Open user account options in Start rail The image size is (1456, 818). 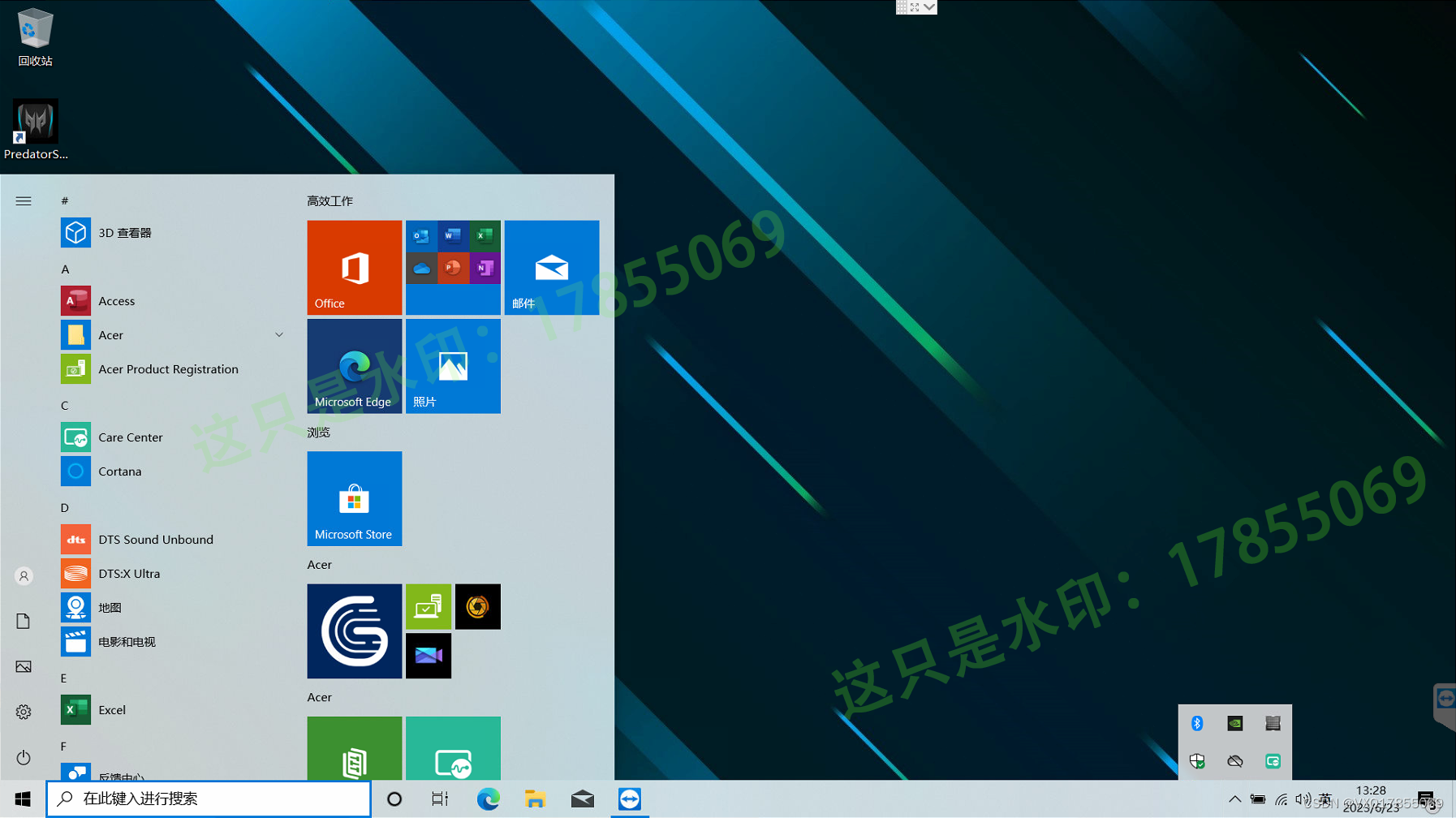(x=24, y=576)
